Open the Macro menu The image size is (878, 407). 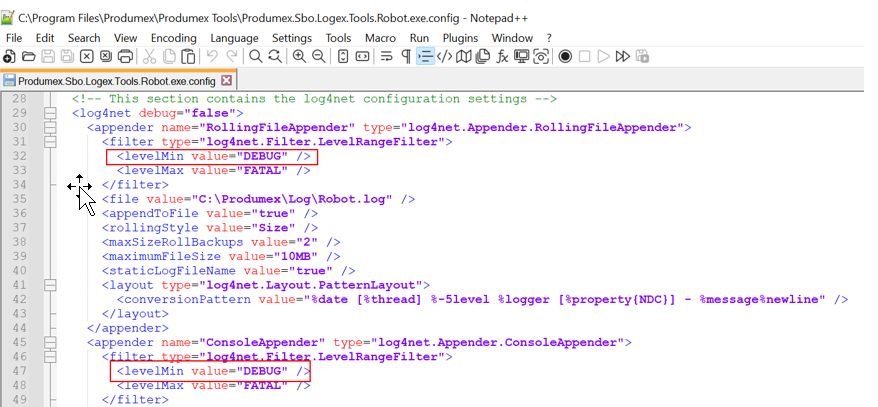pyautogui.click(x=380, y=38)
